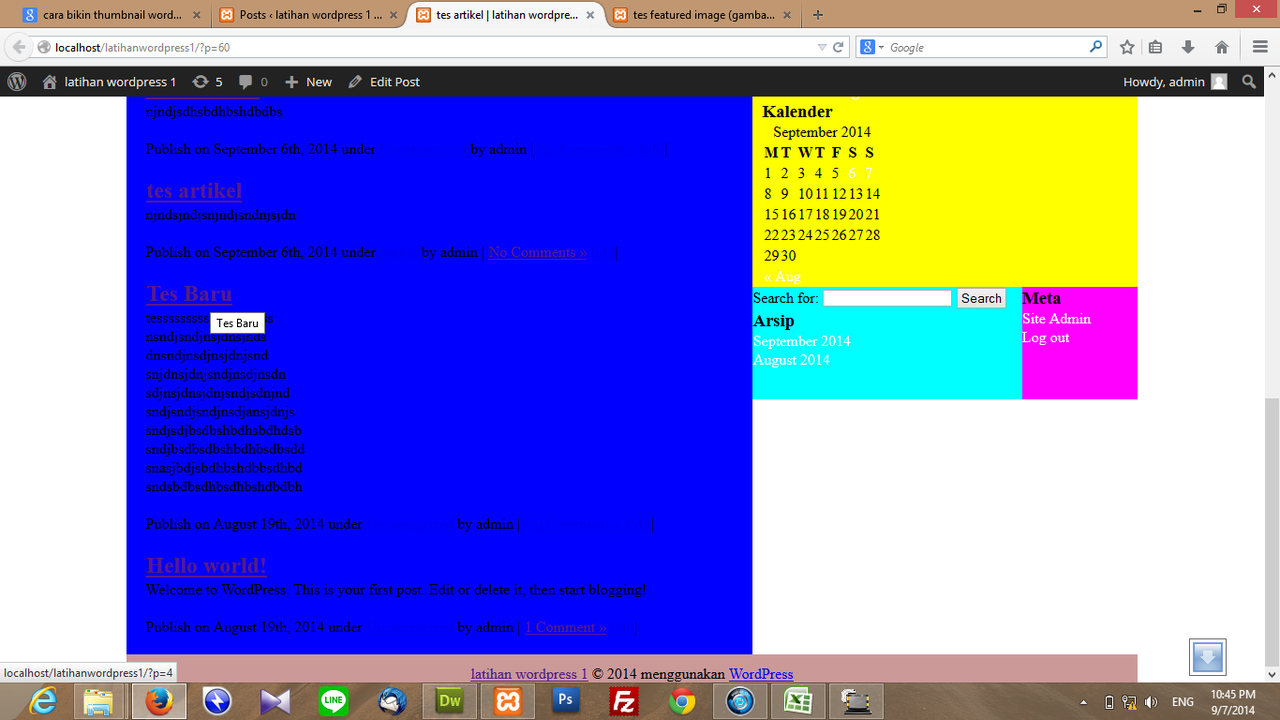
Task: Click the footer WordPress link
Action: (x=761, y=674)
